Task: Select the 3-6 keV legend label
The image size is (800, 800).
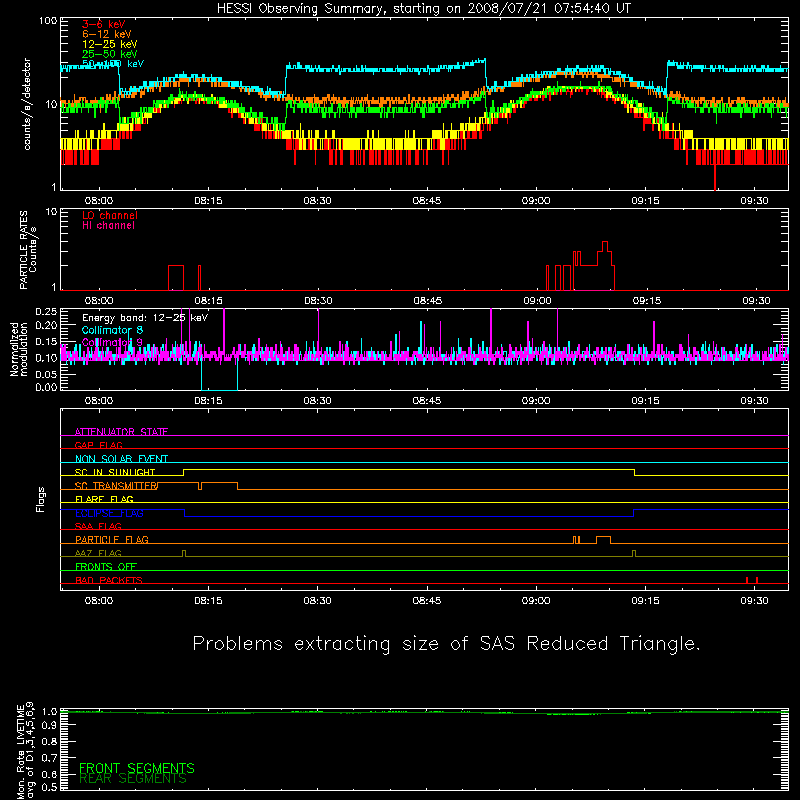Action: tap(103, 24)
